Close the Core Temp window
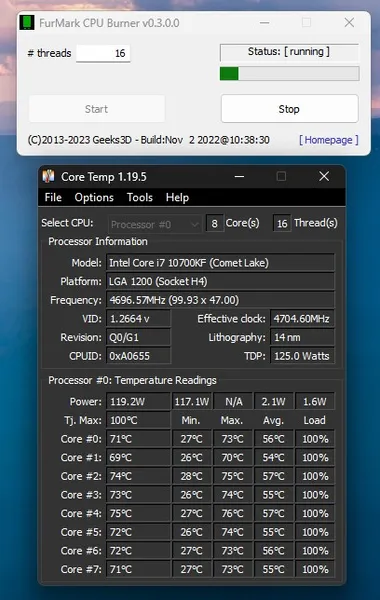 (x=324, y=176)
